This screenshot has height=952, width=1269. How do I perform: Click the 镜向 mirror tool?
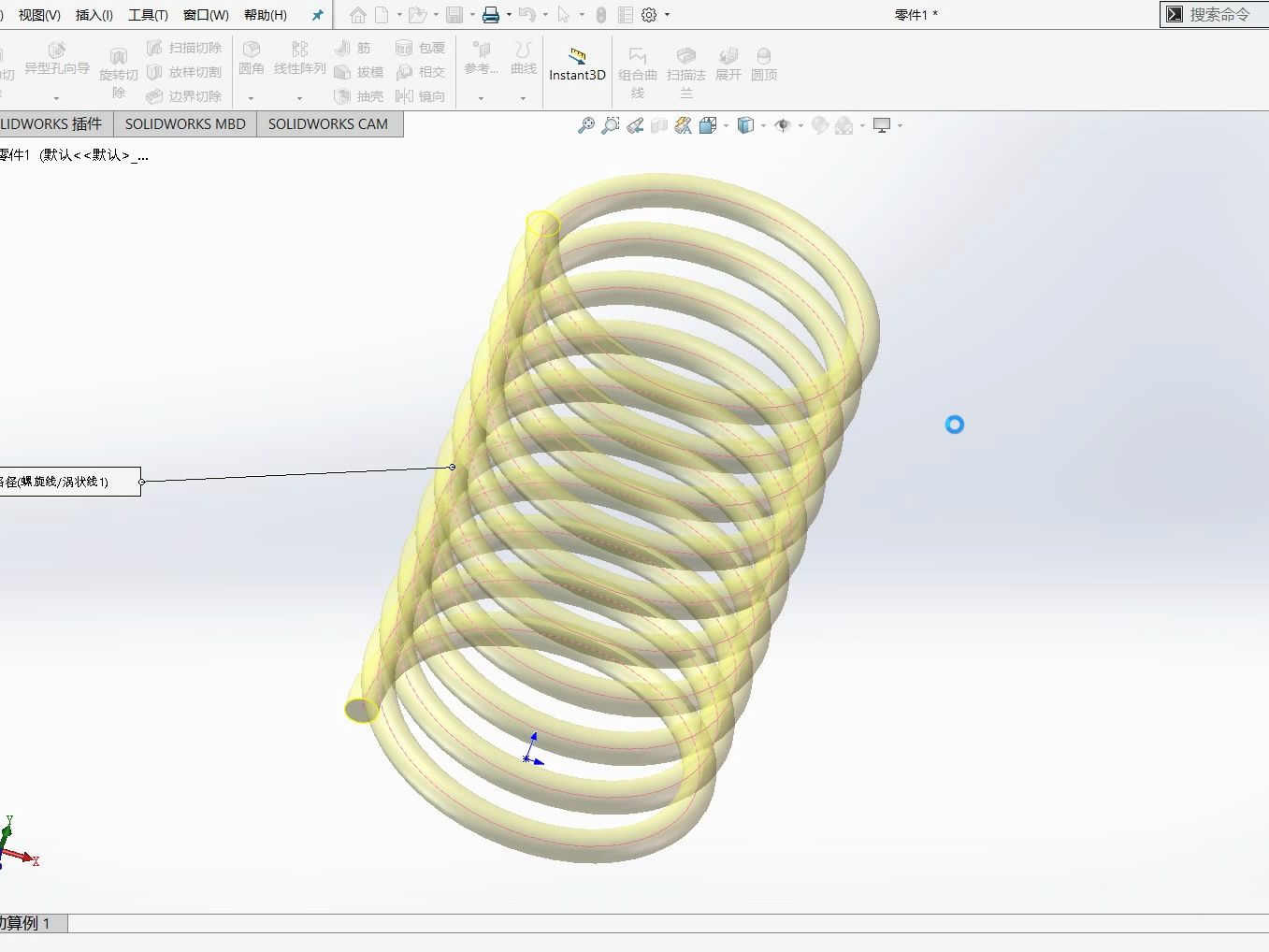[x=421, y=96]
